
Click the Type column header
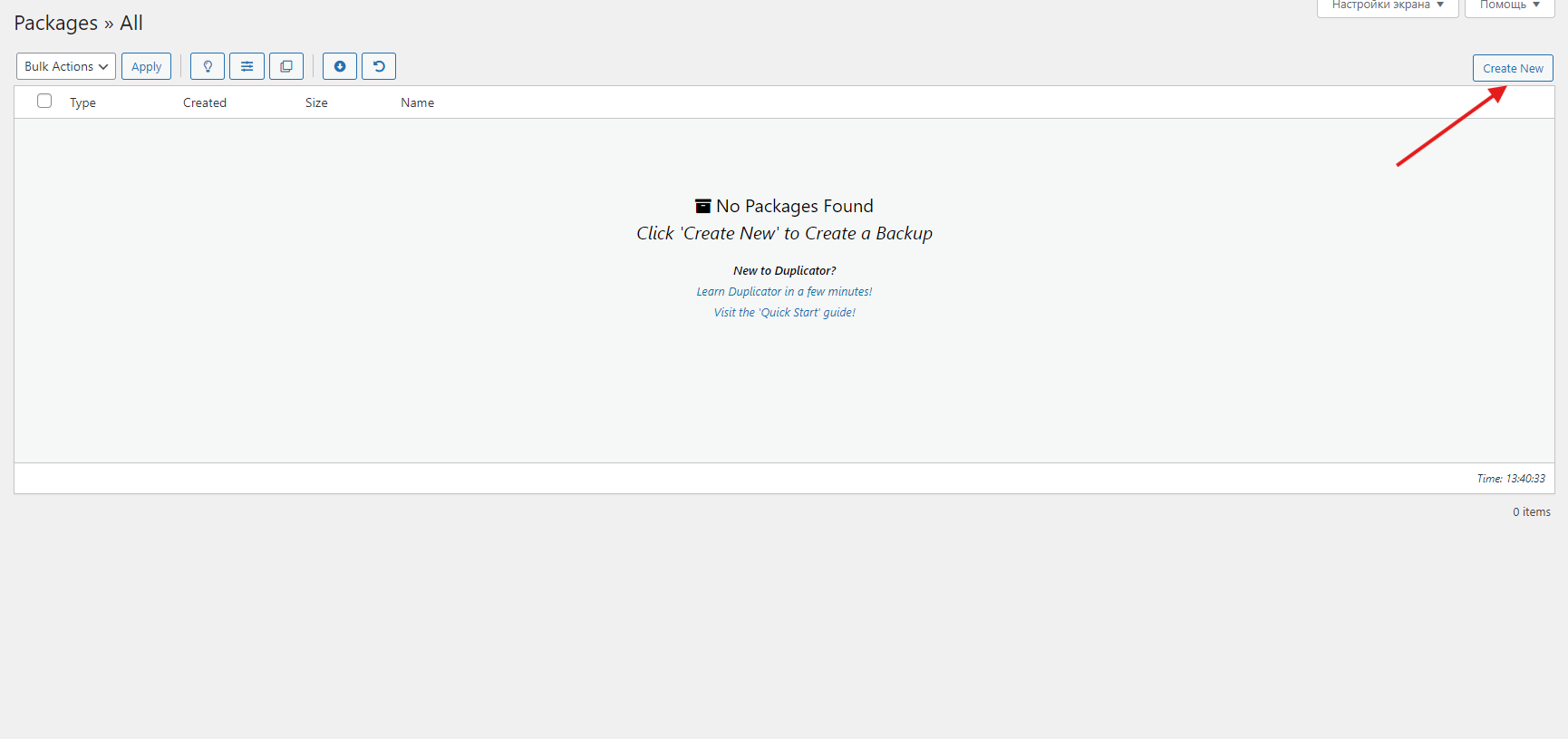tap(82, 102)
